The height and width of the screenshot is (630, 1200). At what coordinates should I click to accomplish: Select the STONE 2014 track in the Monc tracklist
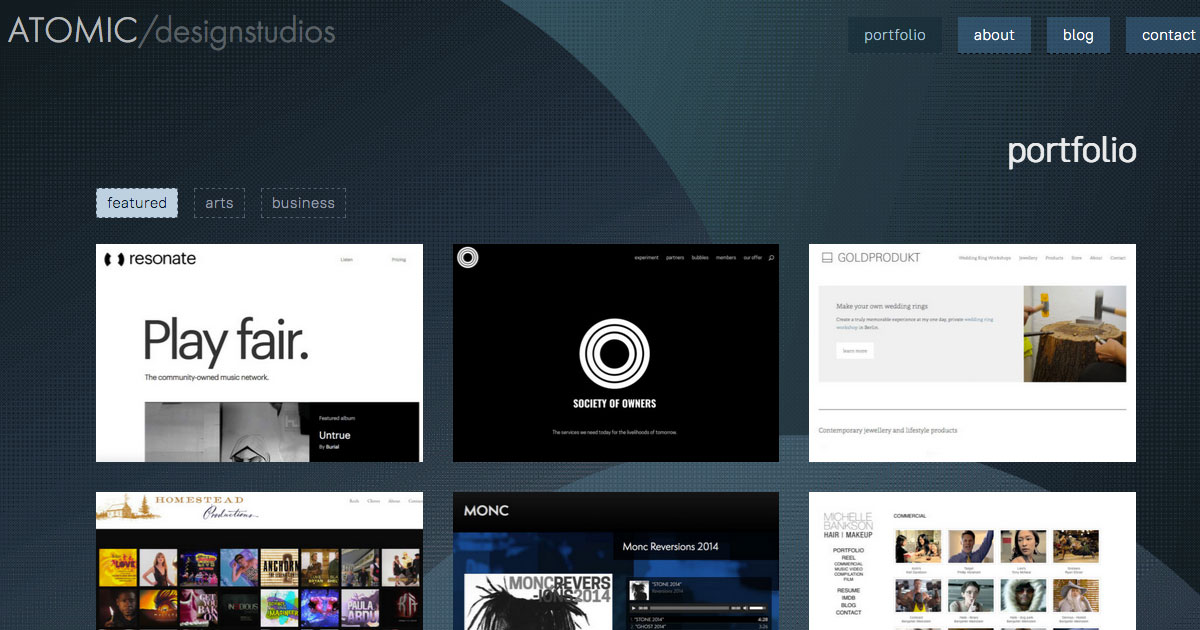[649, 619]
